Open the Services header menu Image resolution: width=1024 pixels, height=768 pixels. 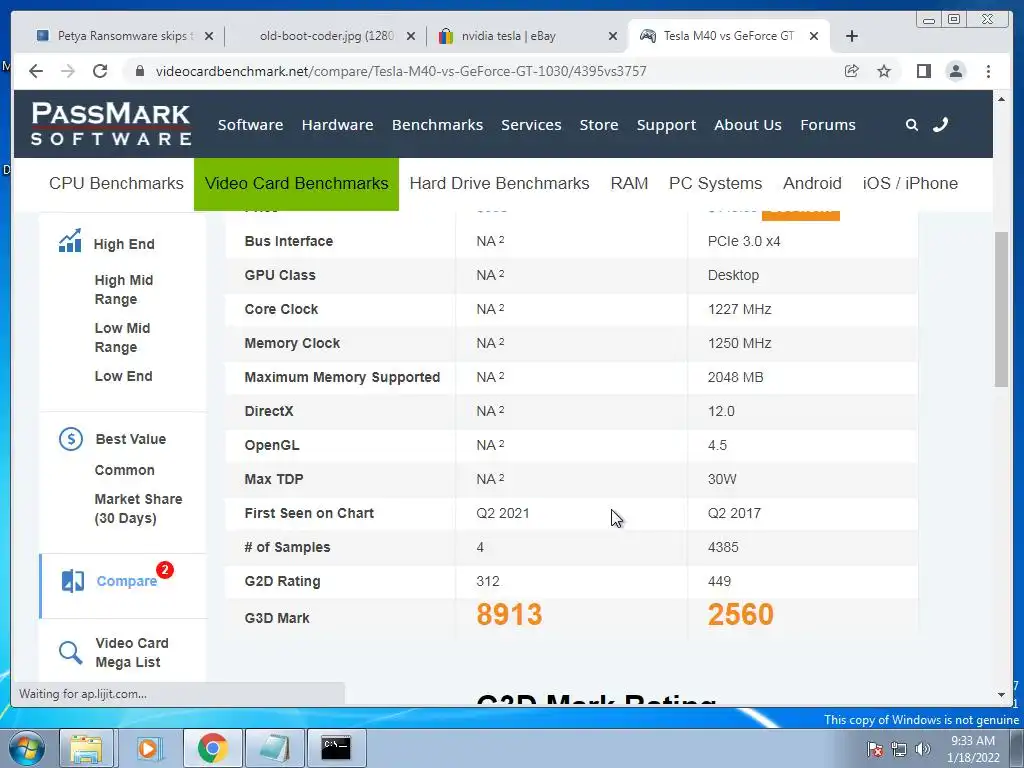coord(531,125)
